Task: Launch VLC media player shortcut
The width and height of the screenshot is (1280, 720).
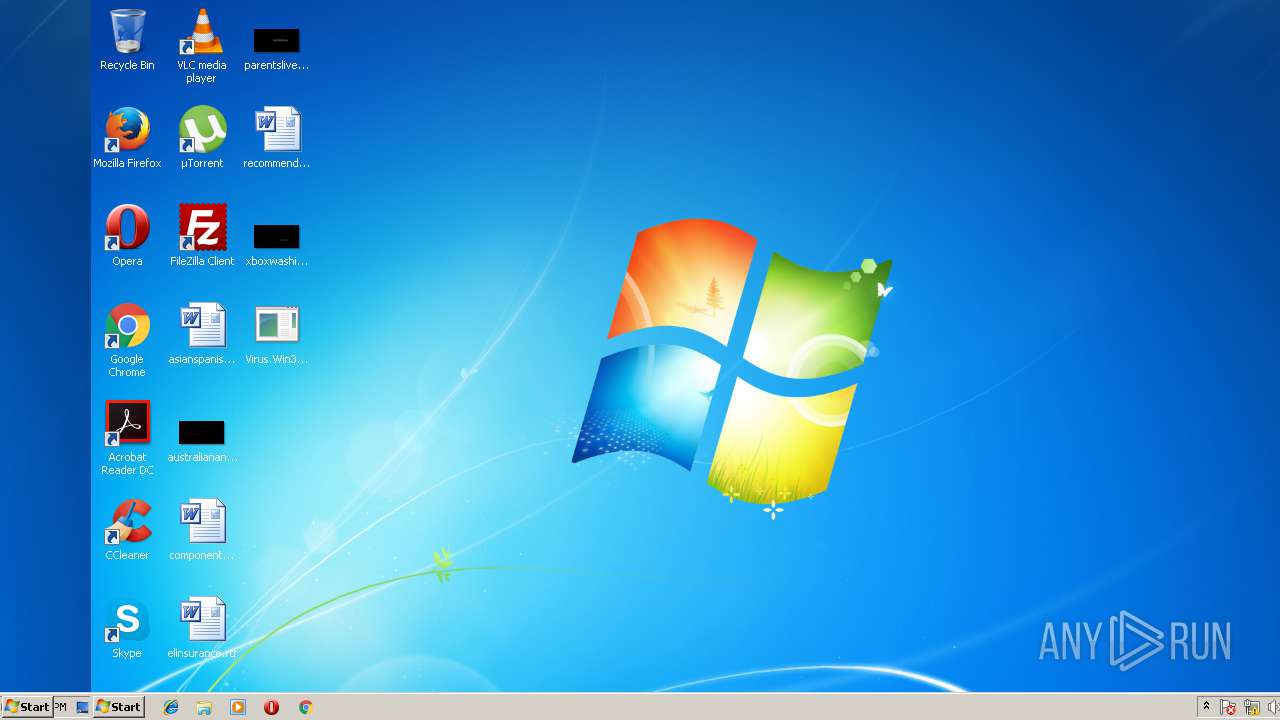Action: 202,46
